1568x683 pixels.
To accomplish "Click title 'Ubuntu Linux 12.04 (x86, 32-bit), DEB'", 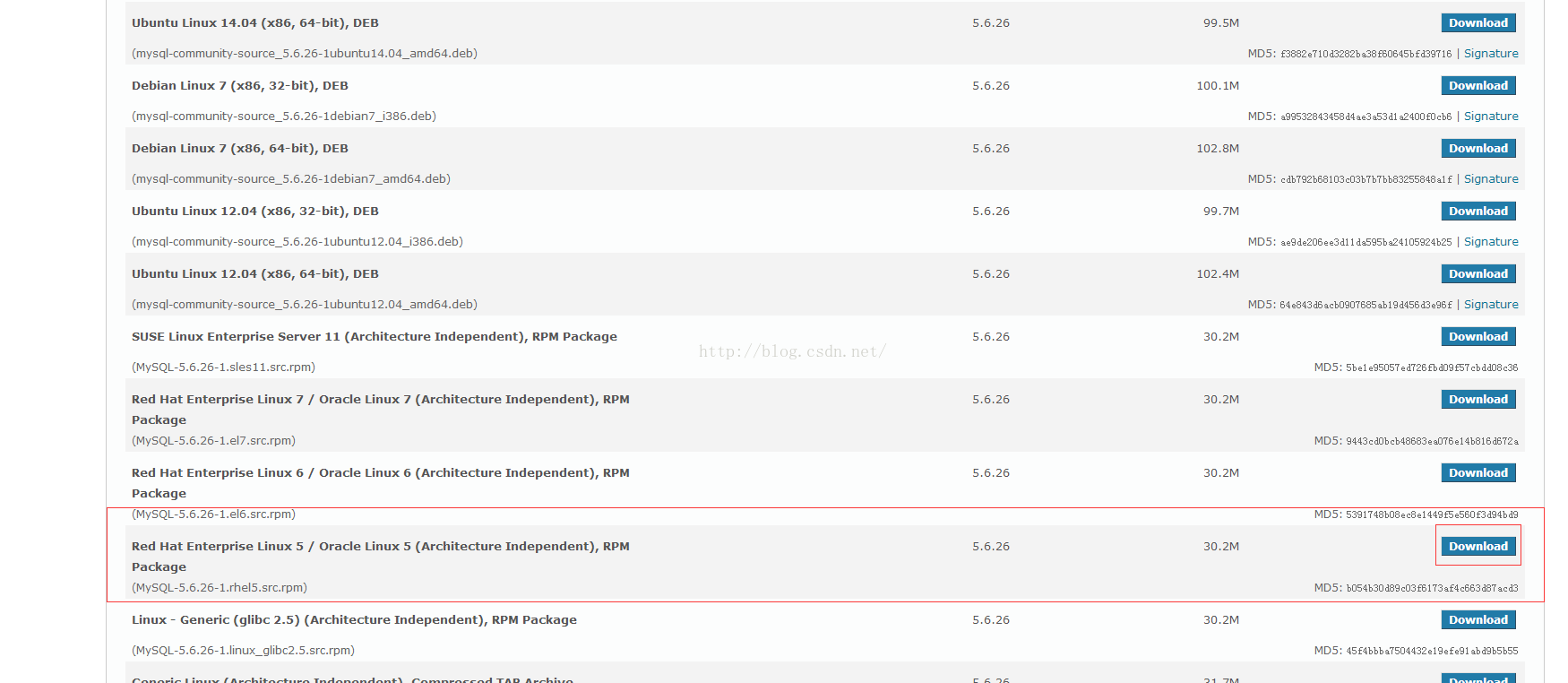I will (255, 212).
